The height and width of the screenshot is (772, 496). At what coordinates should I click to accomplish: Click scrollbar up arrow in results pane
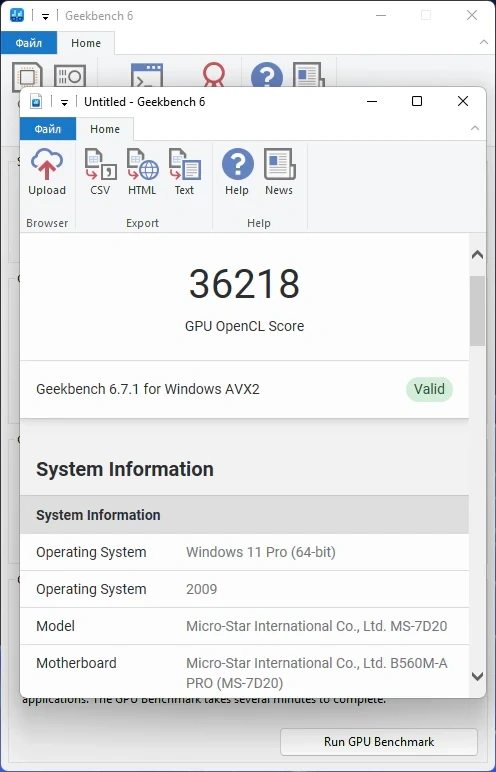tap(477, 255)
